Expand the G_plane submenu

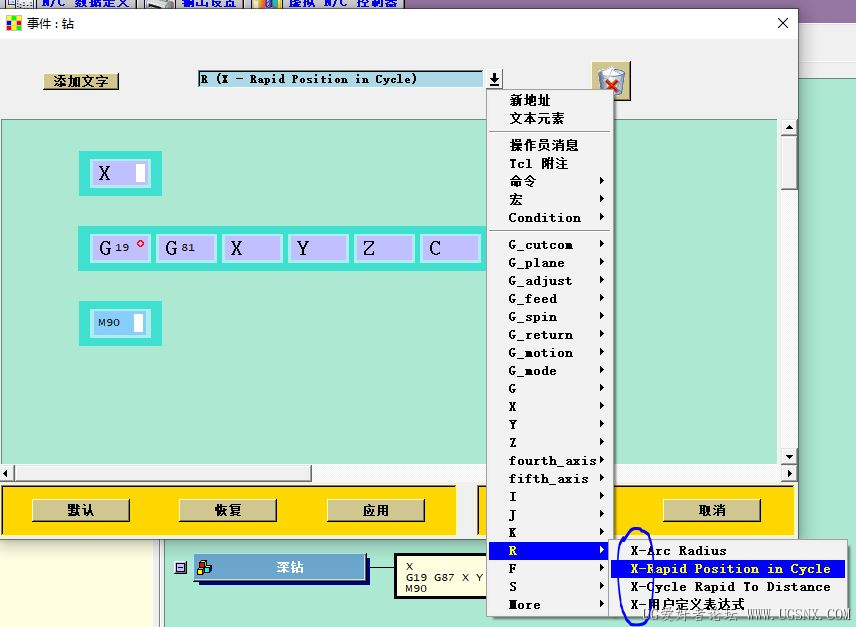pyautogui.click(x=550, y=262)
